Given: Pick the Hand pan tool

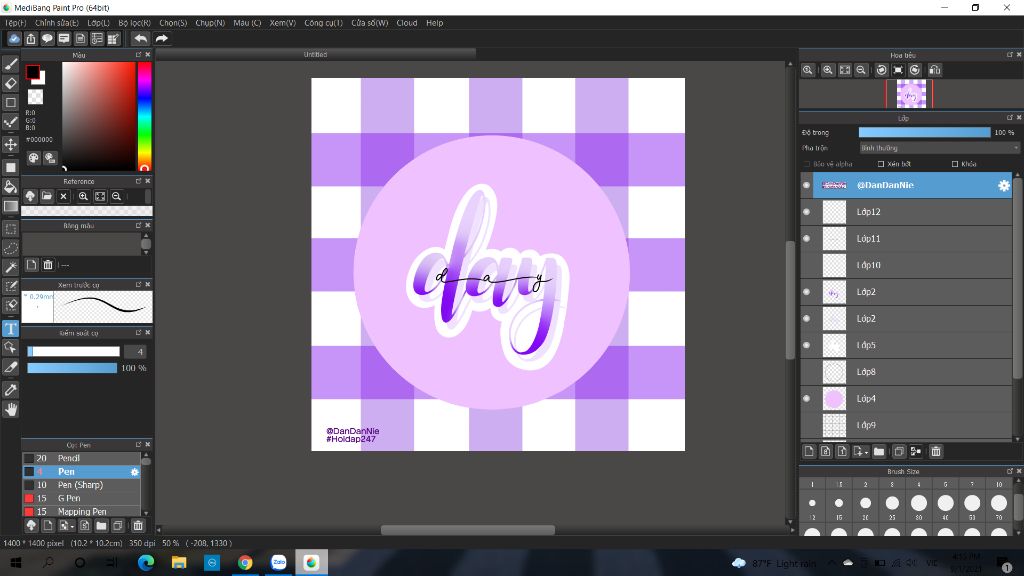Looking at the screenshot, I should point(11,409).
